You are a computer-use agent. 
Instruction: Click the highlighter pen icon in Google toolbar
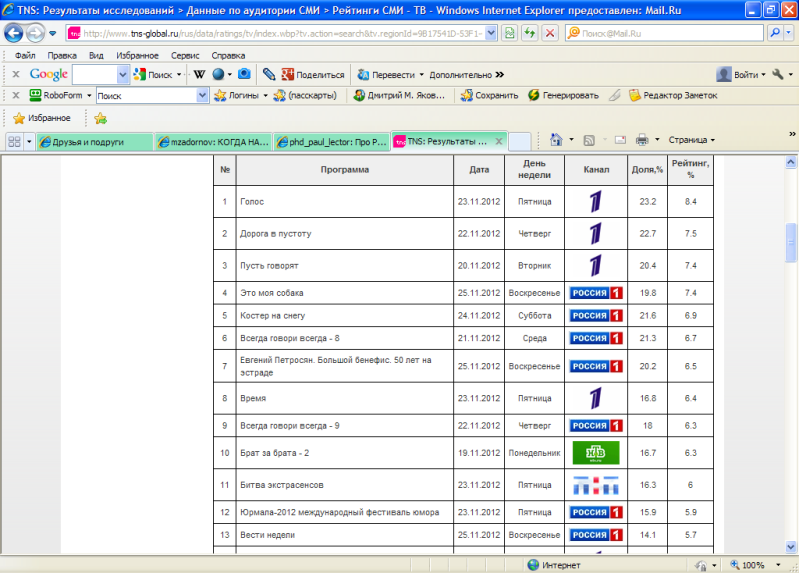coord(269,74)
